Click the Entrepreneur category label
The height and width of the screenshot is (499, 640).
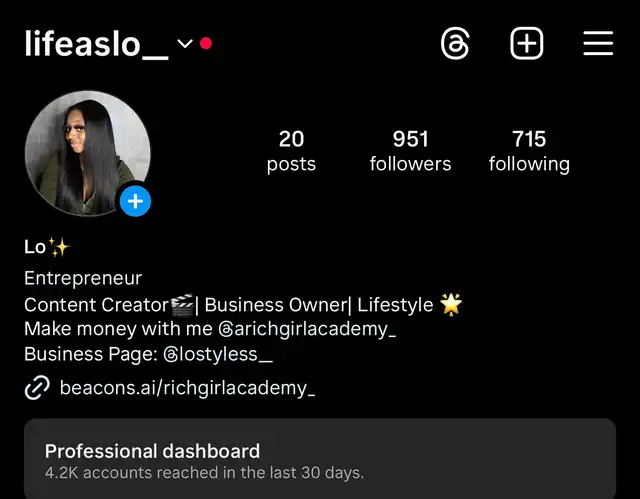[x=83, y=278]
